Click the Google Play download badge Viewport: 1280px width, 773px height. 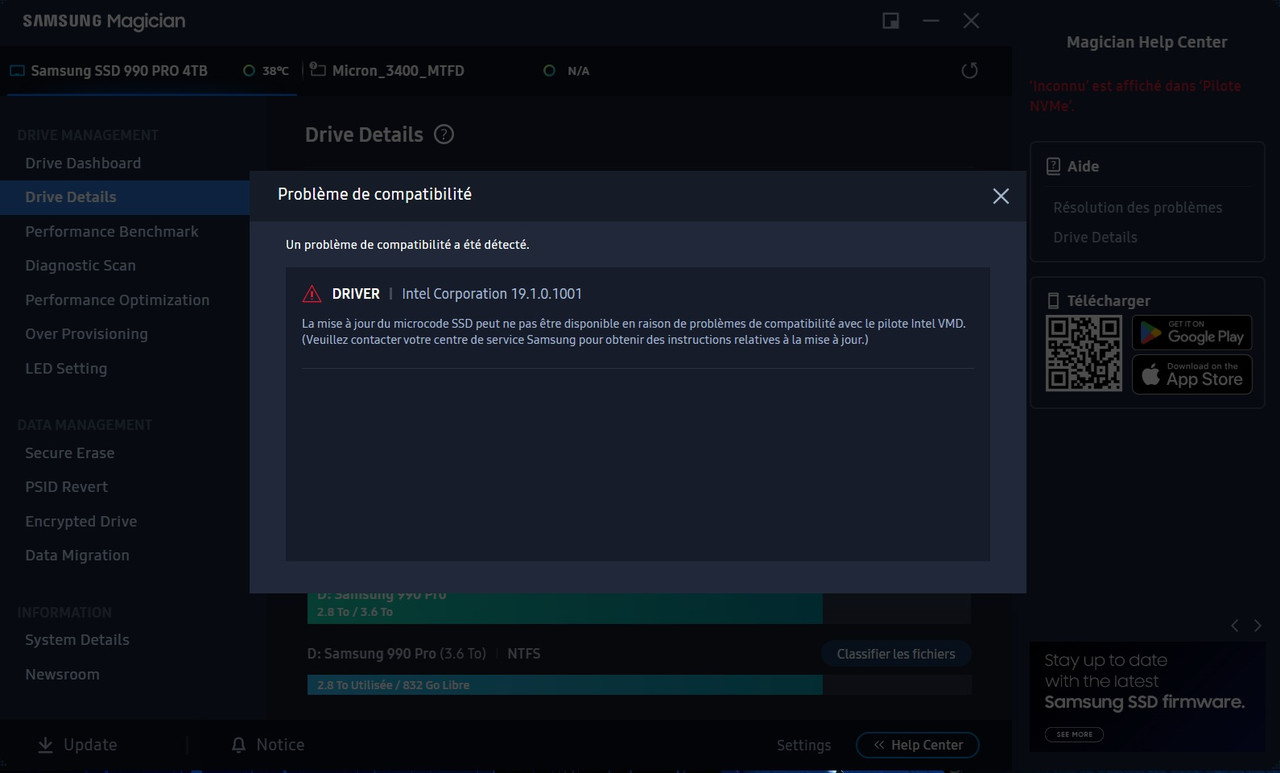click(1192, 333)
